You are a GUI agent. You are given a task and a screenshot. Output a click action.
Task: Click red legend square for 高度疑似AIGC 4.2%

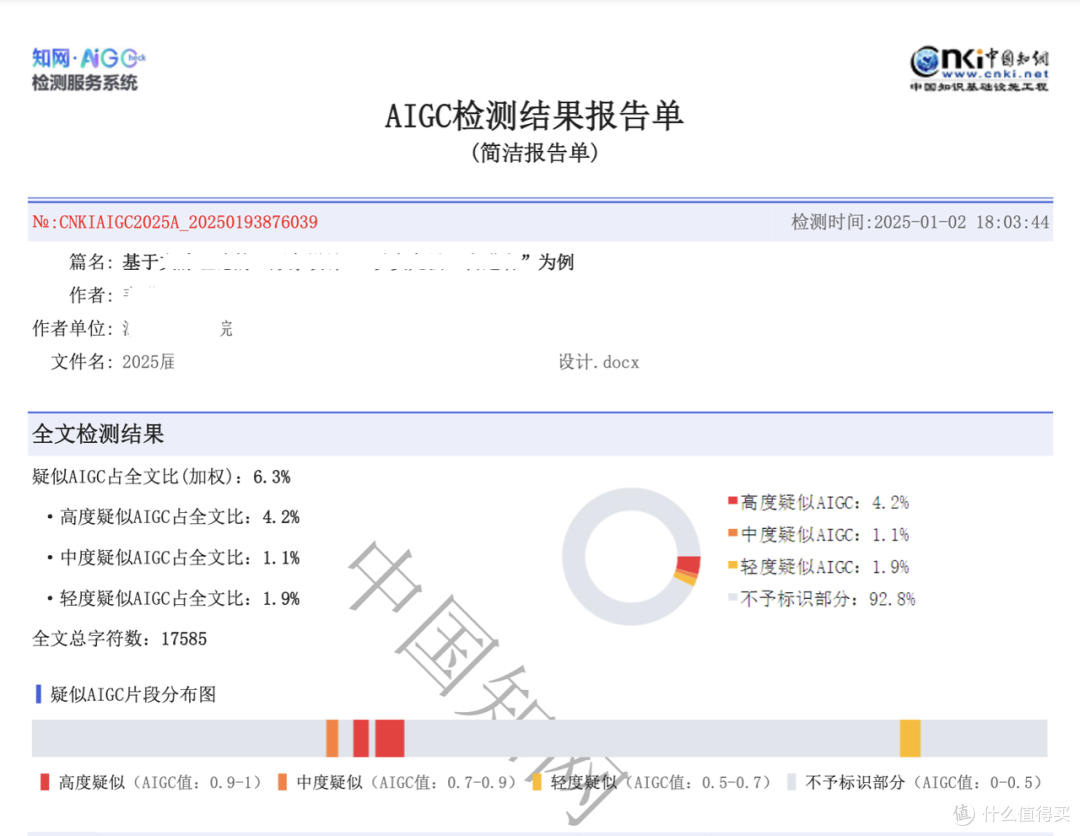[733, 501]
